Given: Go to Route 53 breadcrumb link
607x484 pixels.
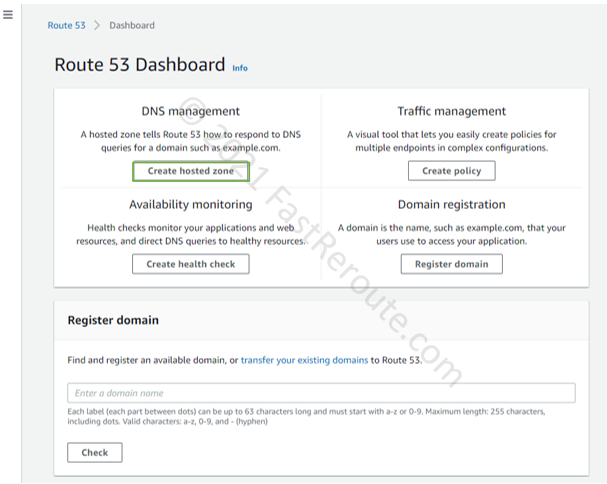Looking at the screenshot, I should point(66,26).
